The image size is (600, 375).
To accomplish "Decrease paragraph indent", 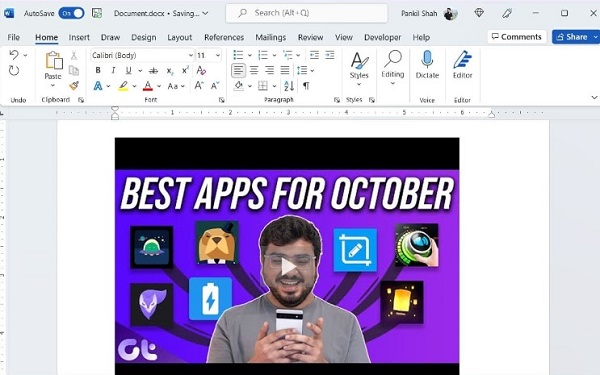I will [315, 55].
